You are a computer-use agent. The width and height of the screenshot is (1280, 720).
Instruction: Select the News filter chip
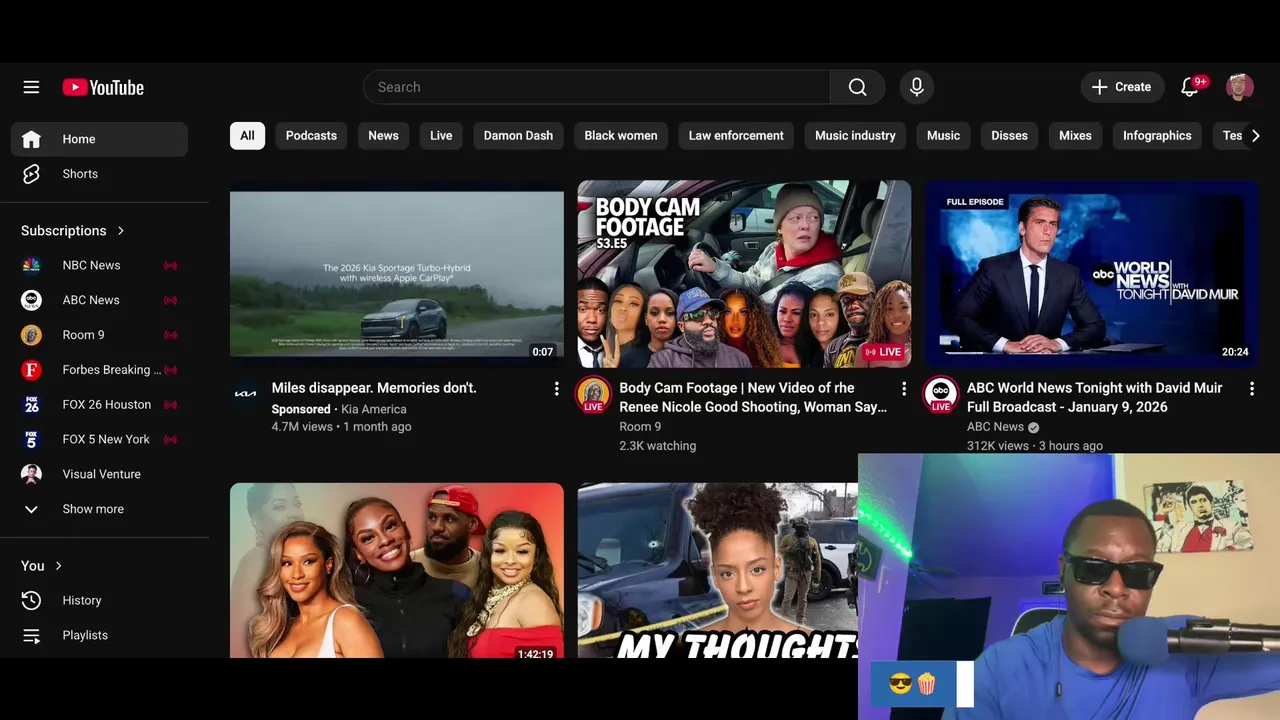[x=383, y=136]
